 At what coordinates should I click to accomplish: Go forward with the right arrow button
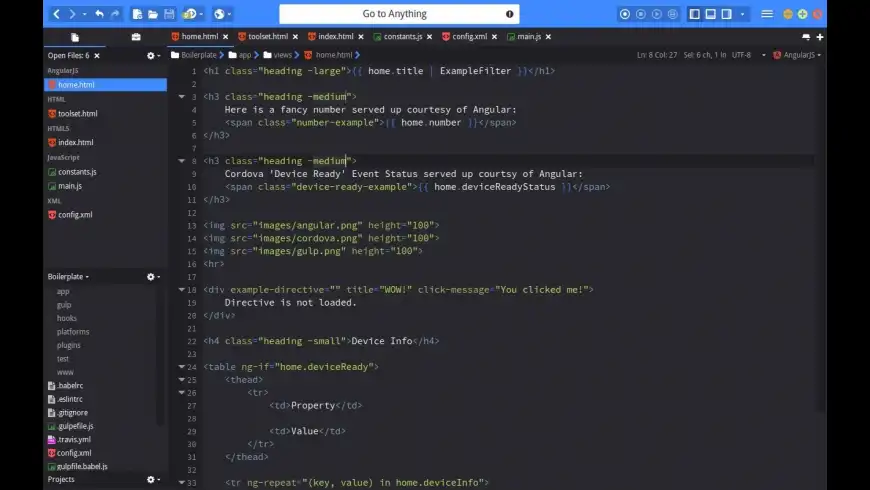tap(72, 14)
